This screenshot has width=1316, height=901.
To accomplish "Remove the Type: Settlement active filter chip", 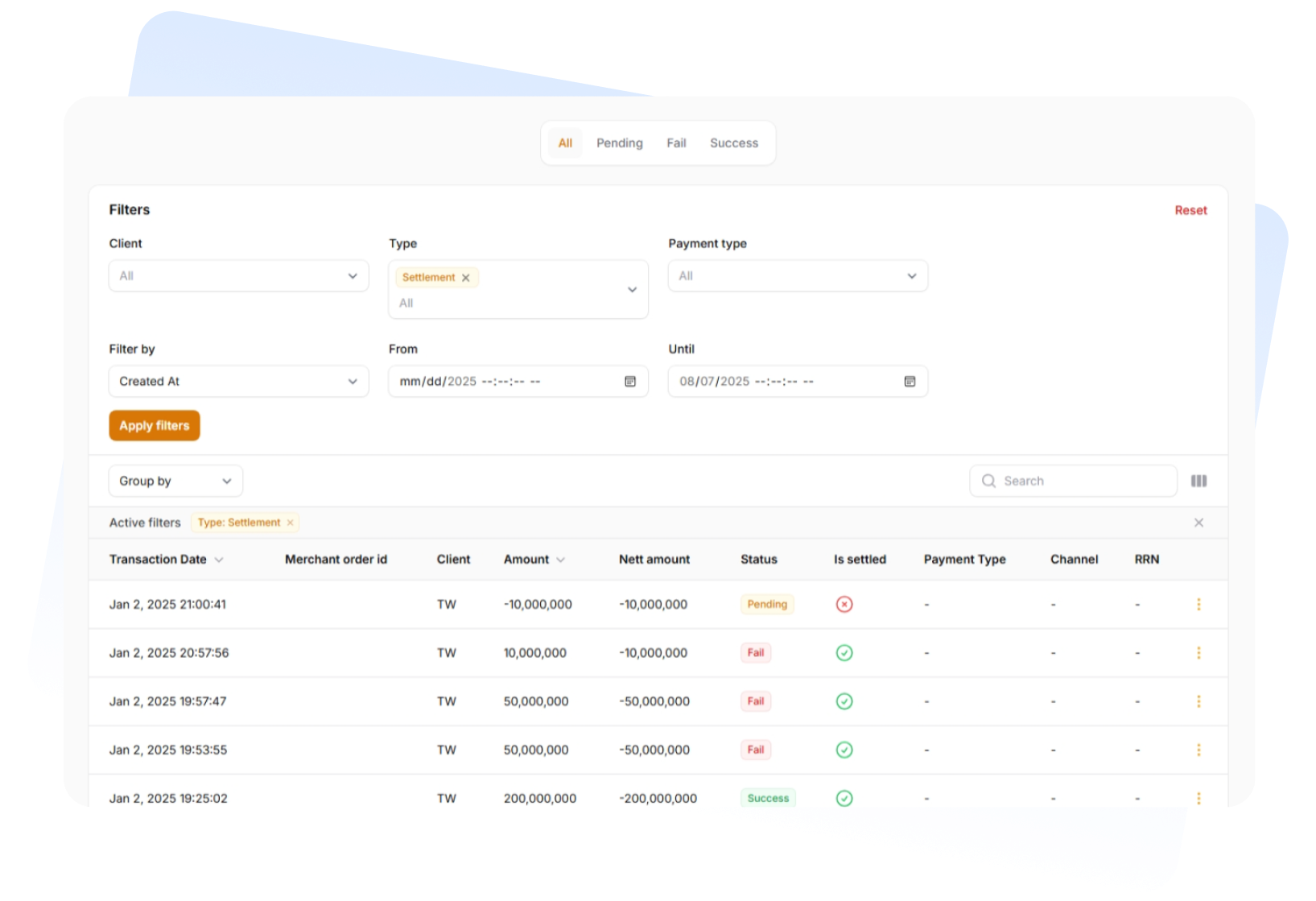I will [x=291, y=523].
